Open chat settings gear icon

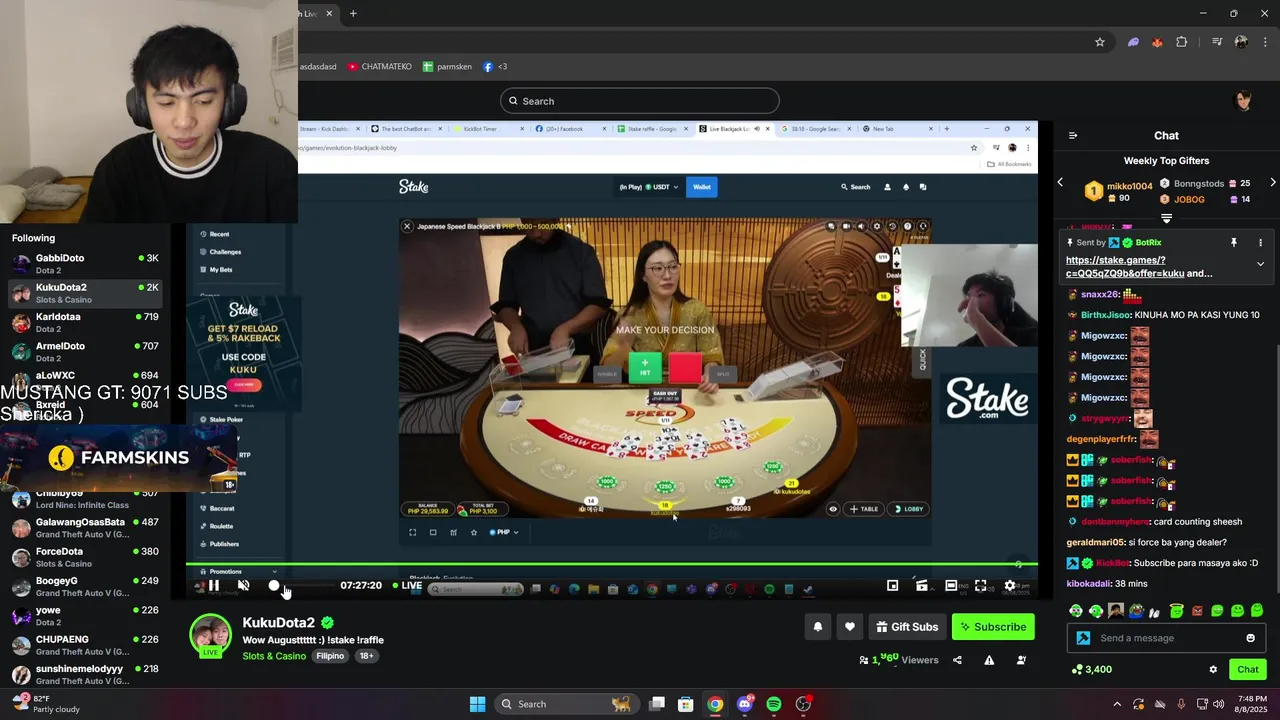point(1213,669)
